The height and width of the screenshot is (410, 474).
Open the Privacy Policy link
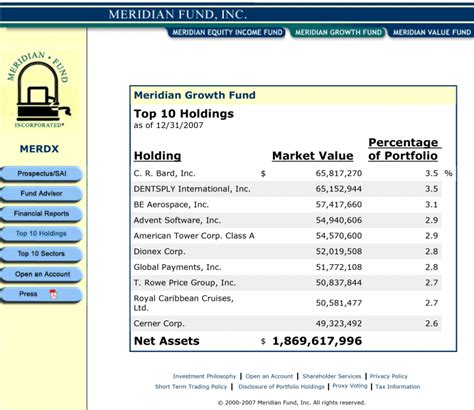[x=389, y=376]
